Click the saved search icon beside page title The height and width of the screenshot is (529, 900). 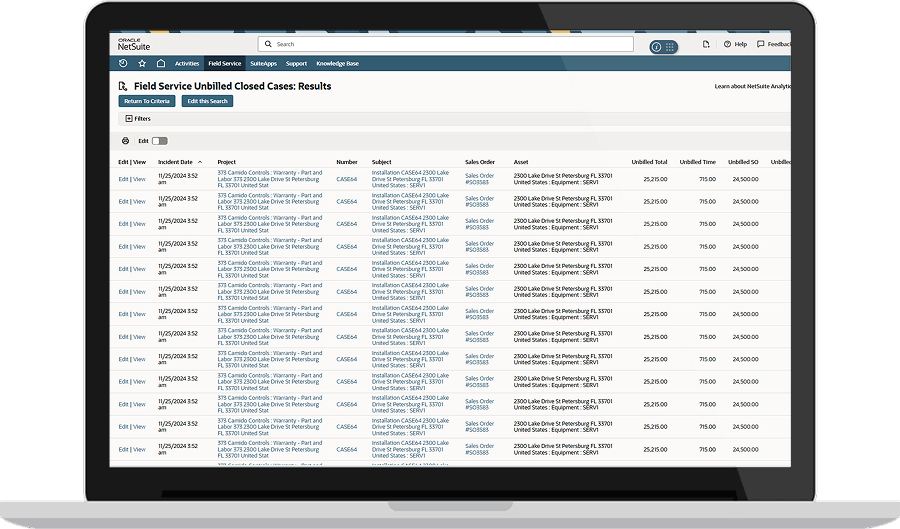122,86
